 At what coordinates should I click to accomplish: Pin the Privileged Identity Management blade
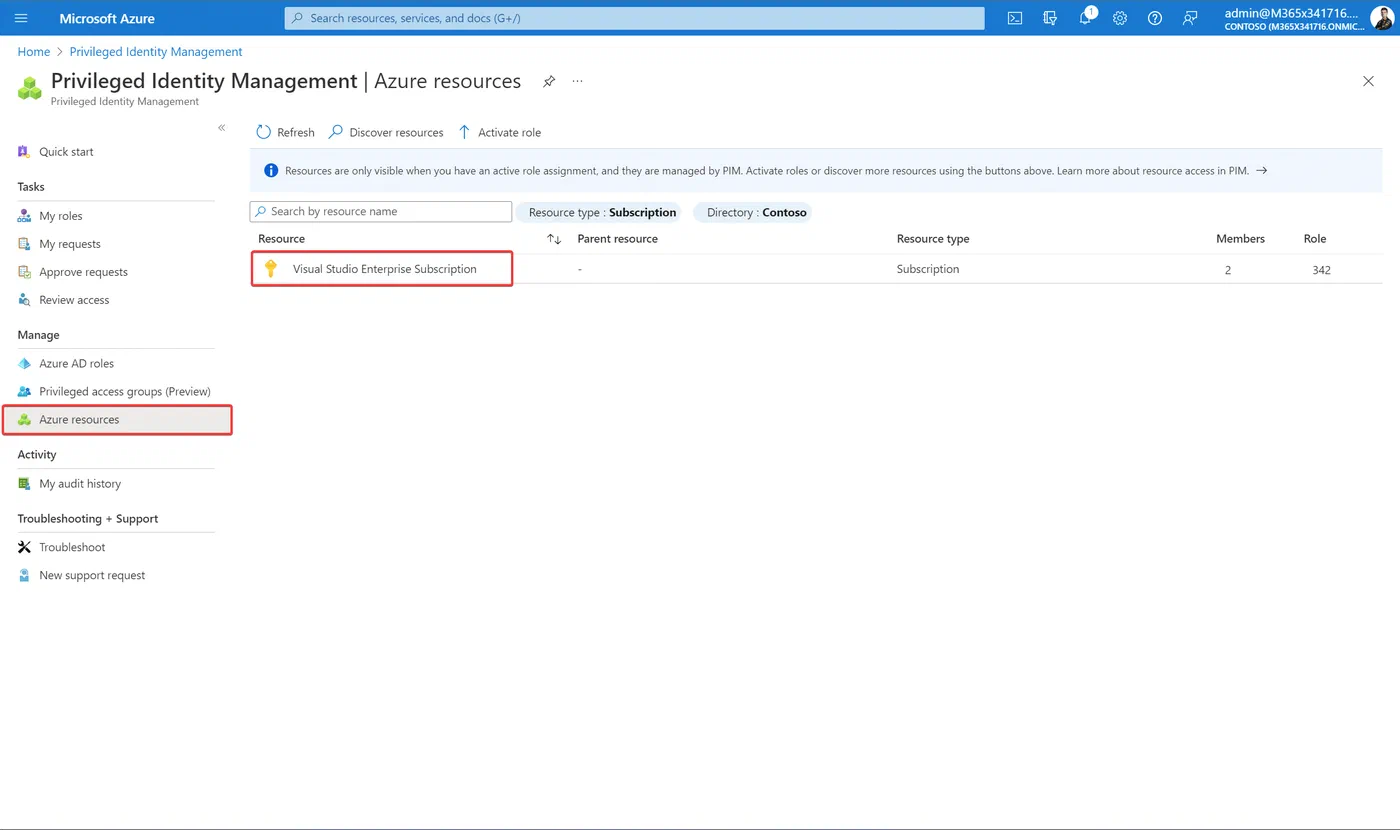(549, 82)
